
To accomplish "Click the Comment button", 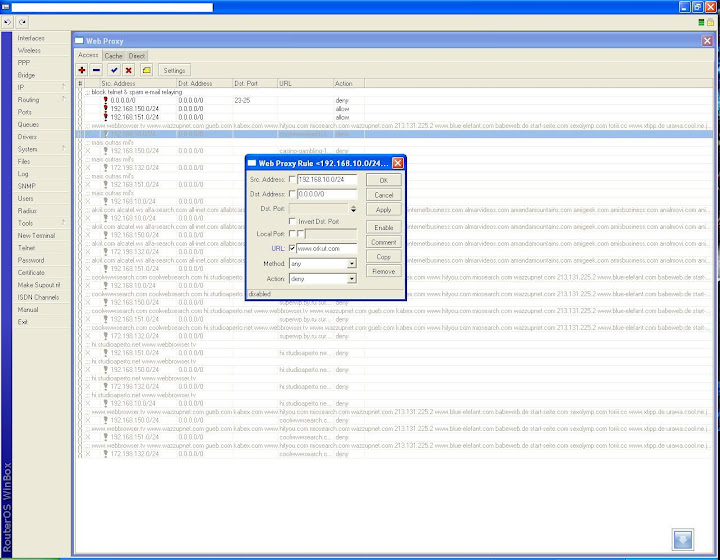I will pos(384,242).
